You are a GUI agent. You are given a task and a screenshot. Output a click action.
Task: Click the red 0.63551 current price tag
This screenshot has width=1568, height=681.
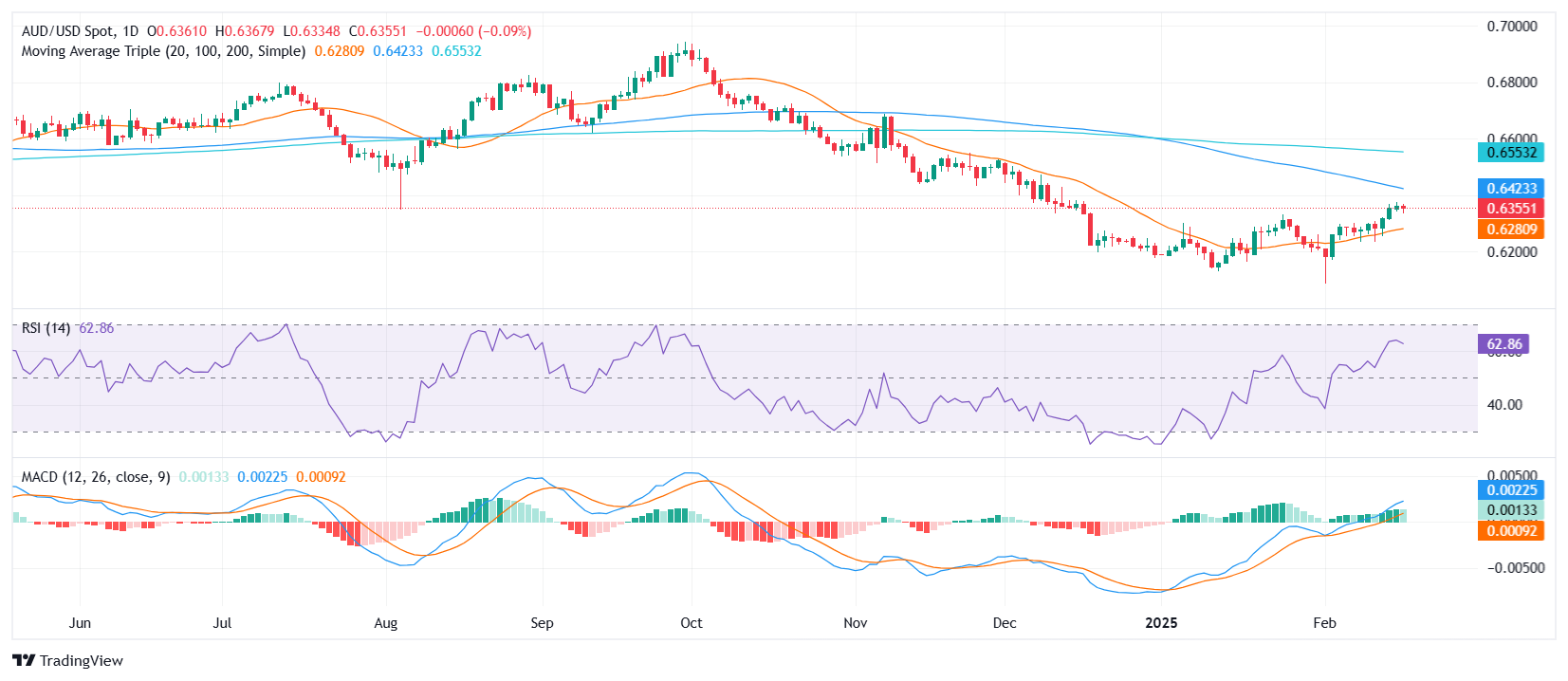pyautogui.click(x=1511, y=209)
